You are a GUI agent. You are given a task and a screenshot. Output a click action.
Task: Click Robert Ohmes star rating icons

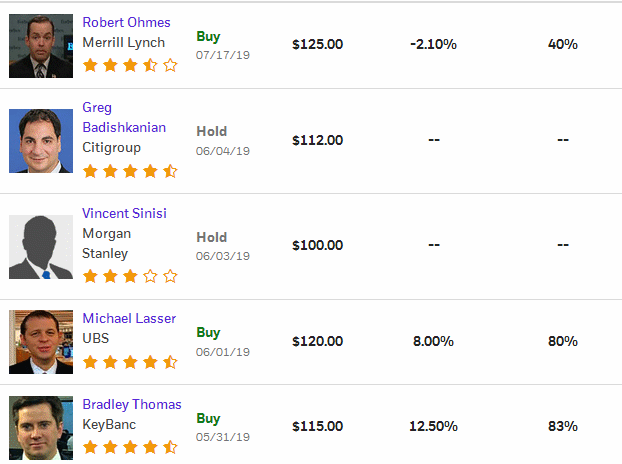click(130, 65)
